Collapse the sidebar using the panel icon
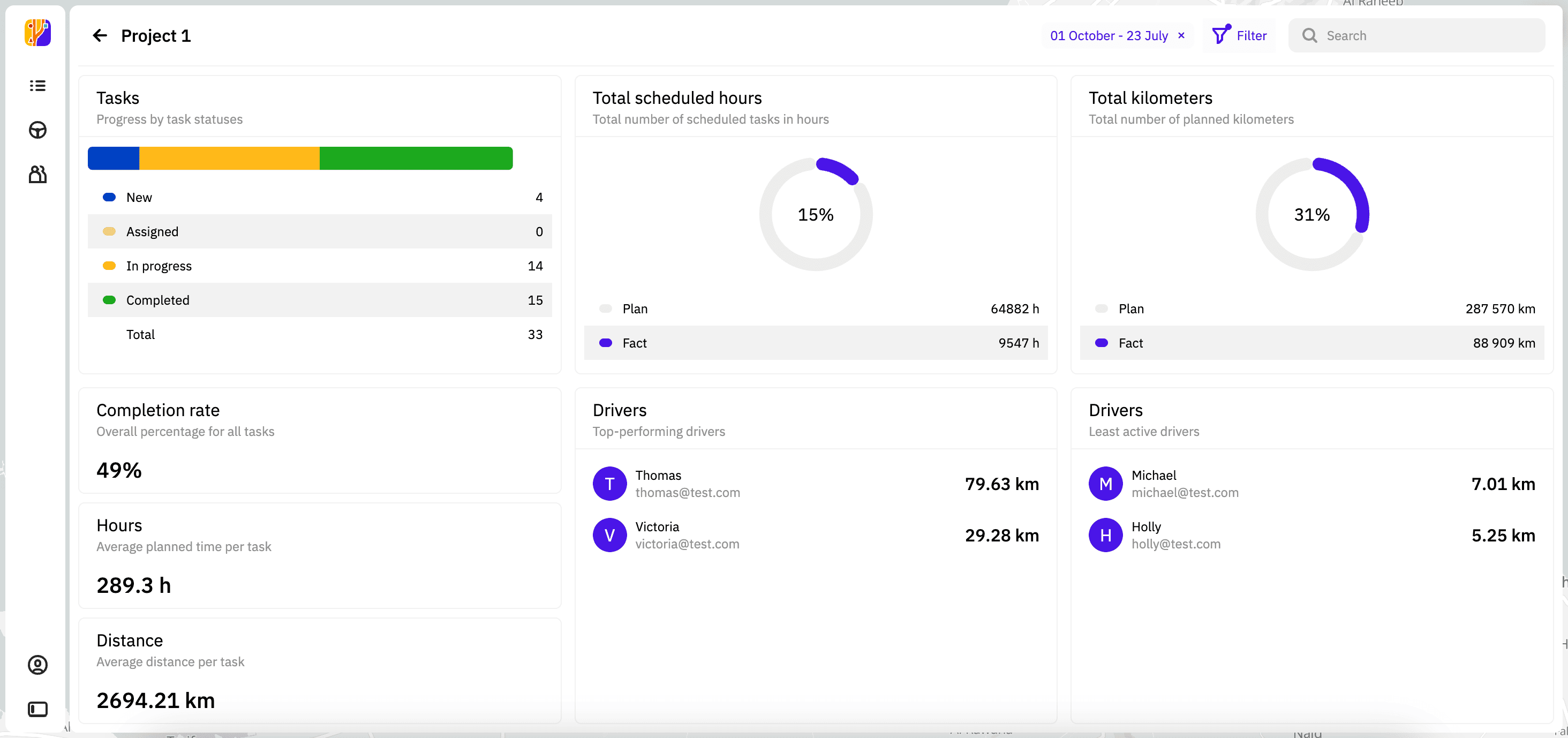 coord(37,708)
